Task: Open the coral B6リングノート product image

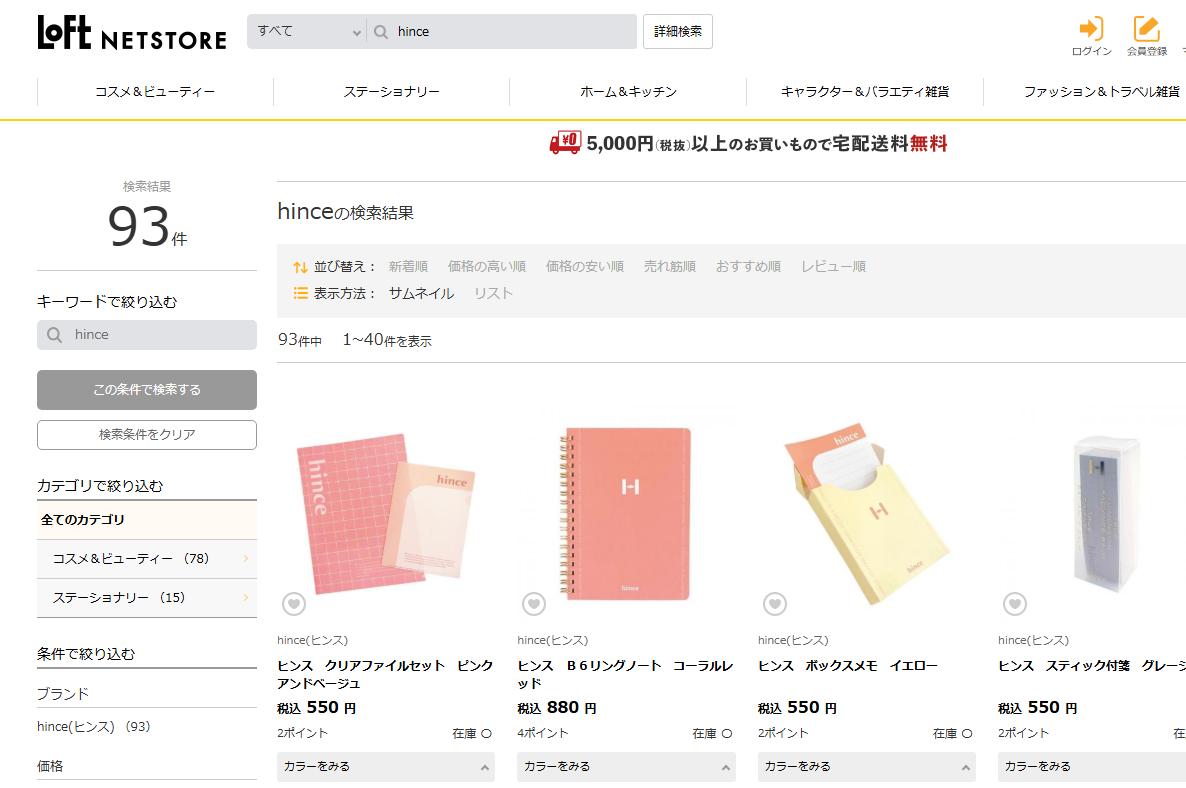Action: (626, 514)
